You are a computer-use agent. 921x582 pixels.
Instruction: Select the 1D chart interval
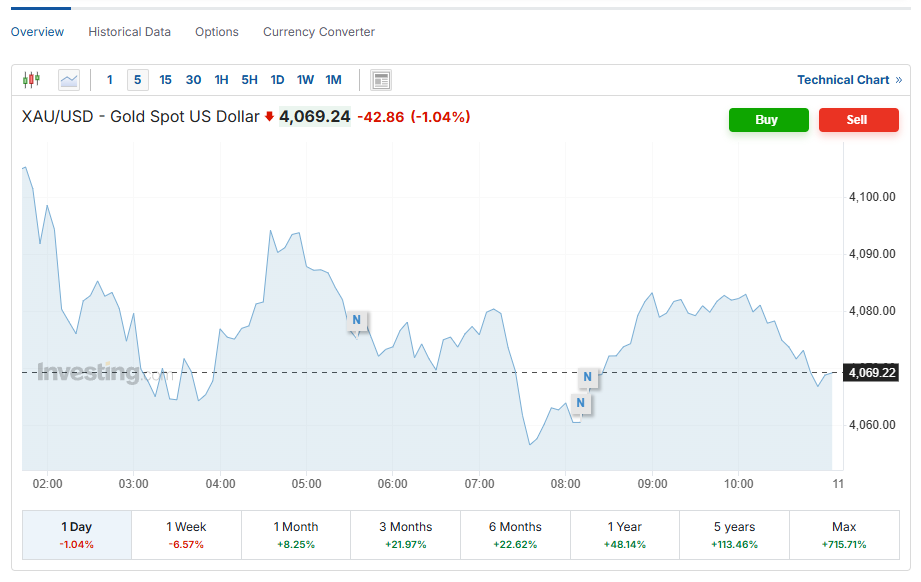tap(277, 80)
